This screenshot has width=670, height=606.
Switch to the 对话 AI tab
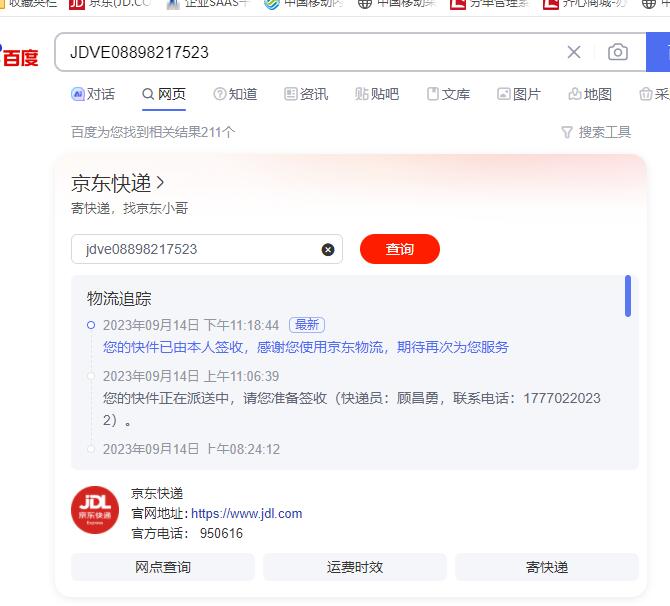point(93,94)
